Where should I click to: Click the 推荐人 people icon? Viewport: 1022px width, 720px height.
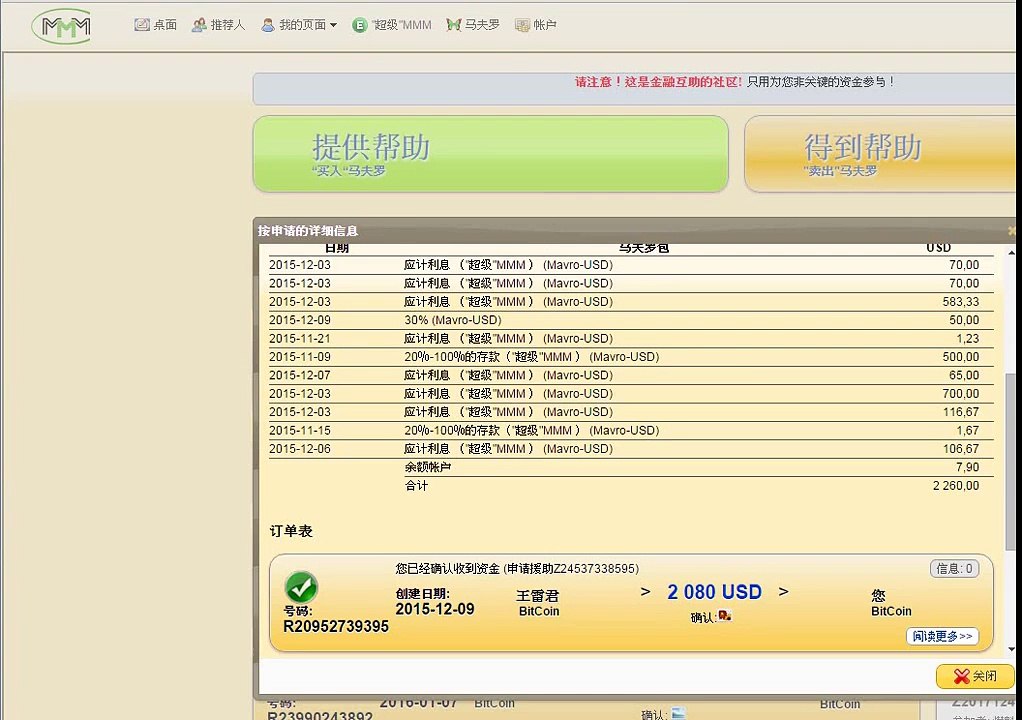(x=199, y=25)
